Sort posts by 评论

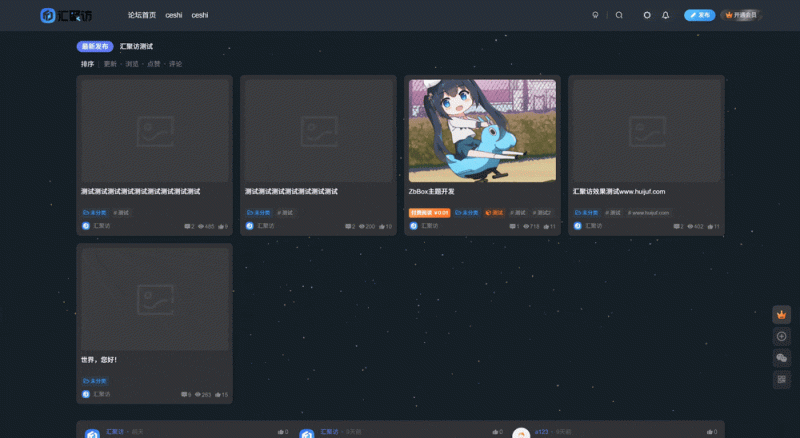click(x=175, y=64)
